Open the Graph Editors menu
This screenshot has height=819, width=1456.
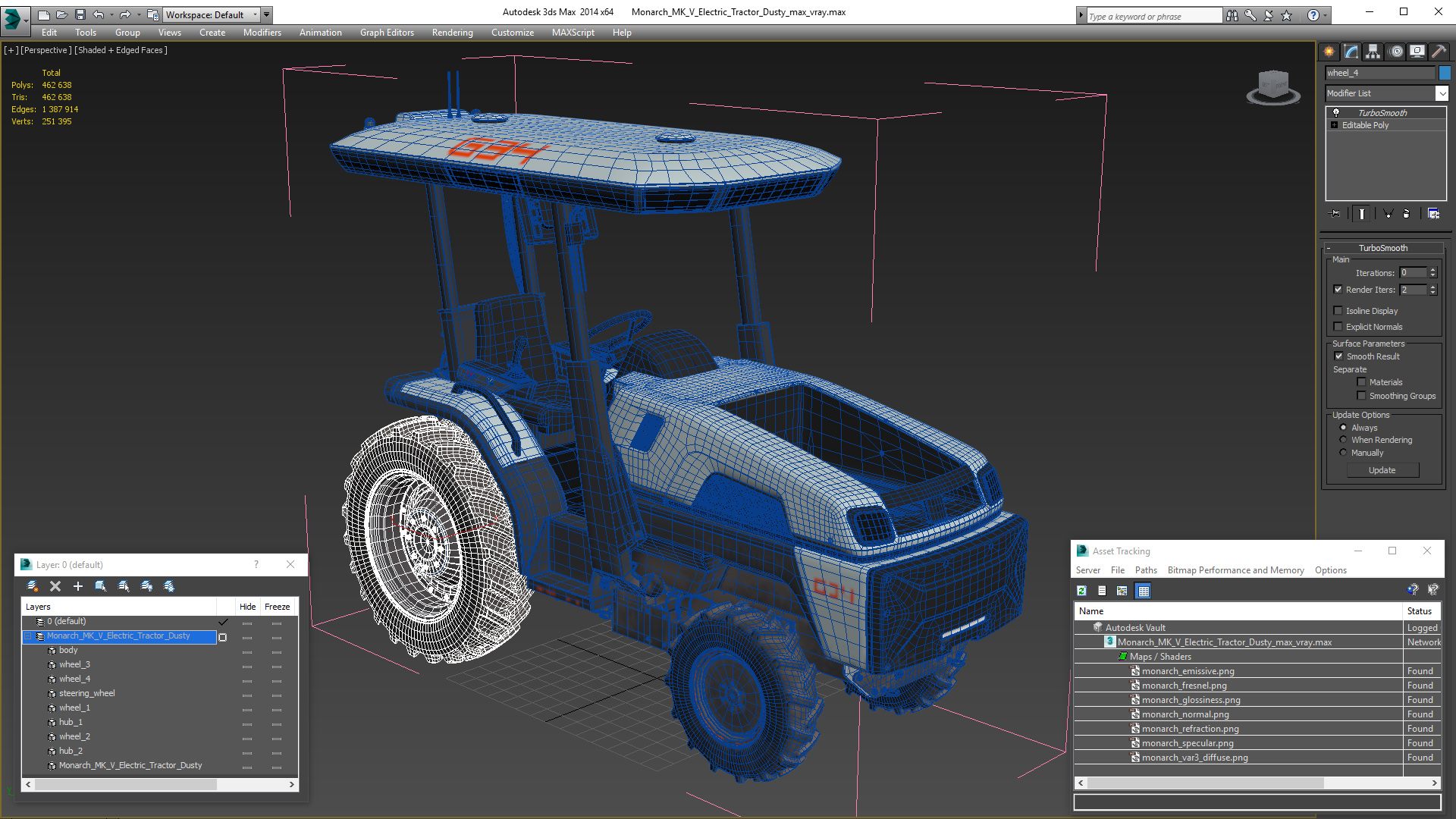tap(387, 33)
